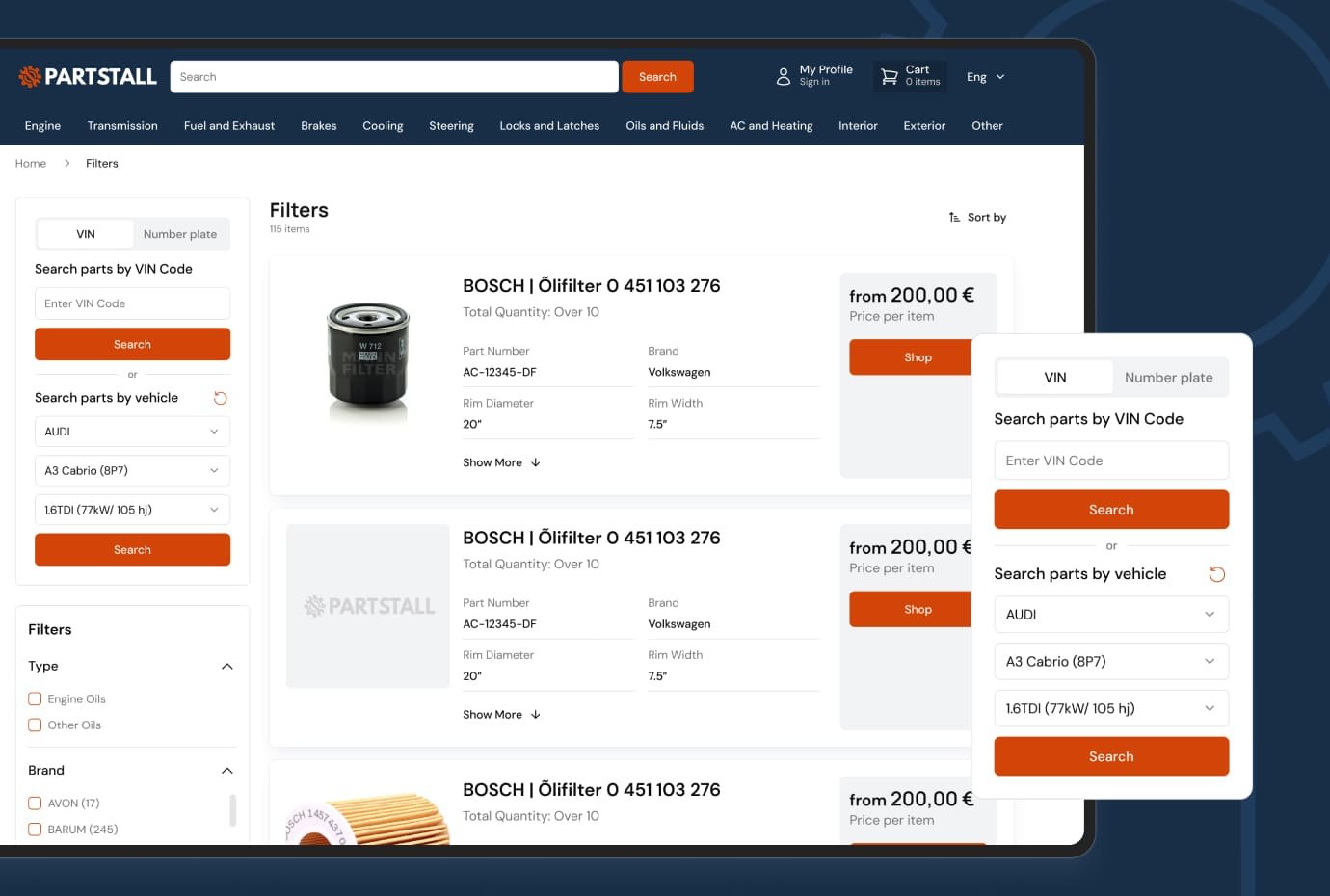
Task: Reset vehicle search in floating card
Action: click(1217, 574)
